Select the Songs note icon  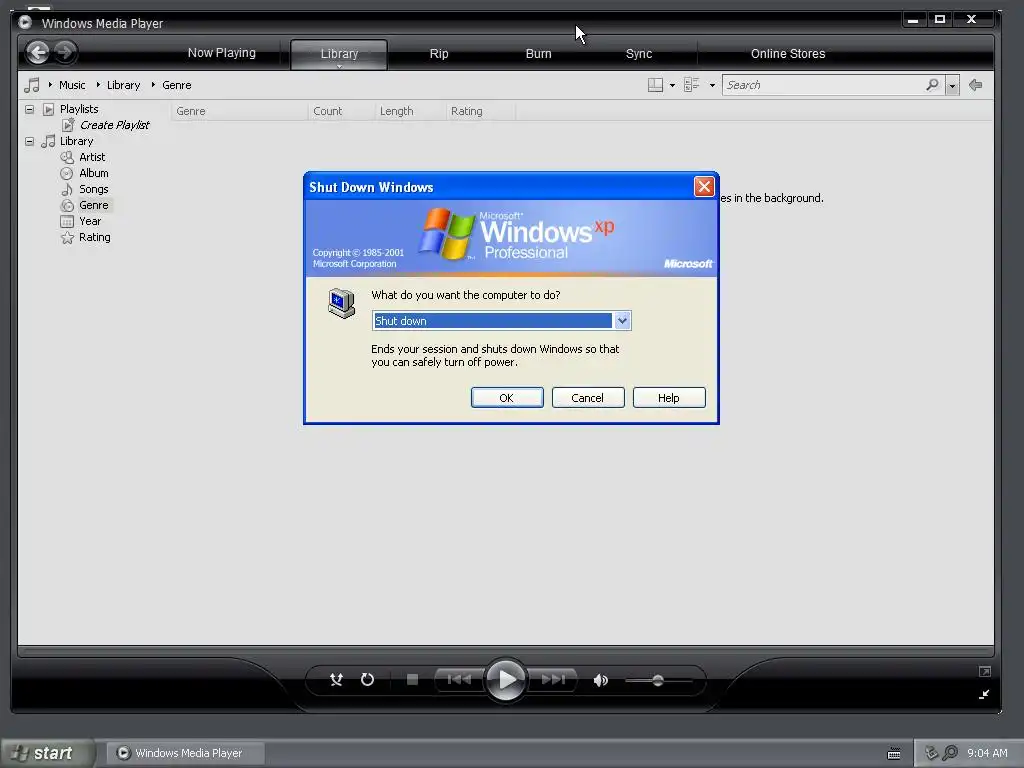(67, 189)
